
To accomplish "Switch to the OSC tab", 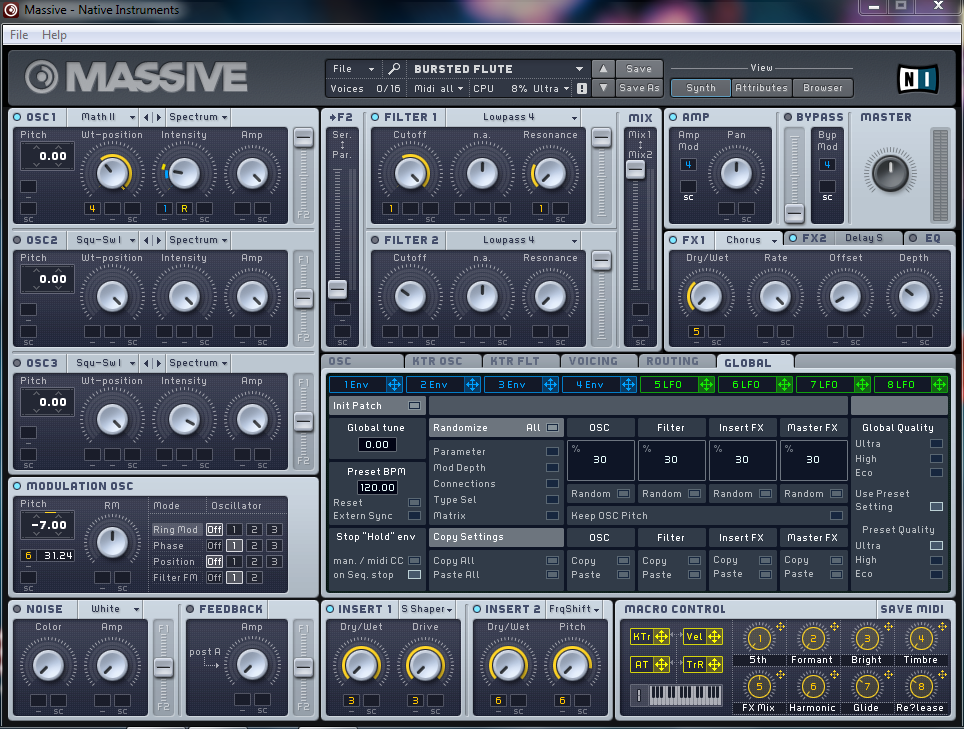I will click(x=362, y=361).
